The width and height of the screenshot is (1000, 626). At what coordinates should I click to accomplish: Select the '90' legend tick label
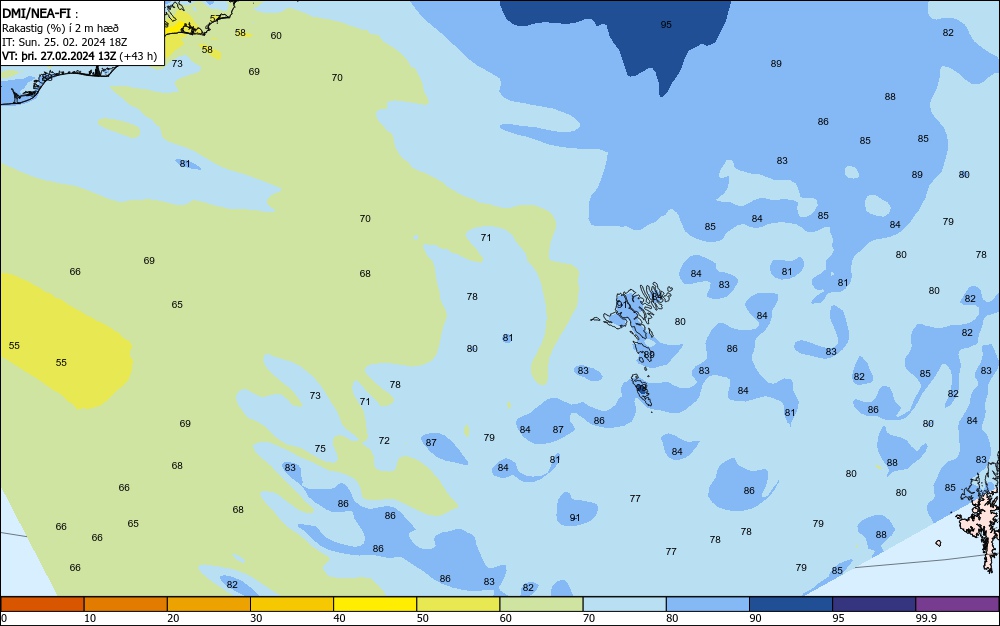click(755, 618)
